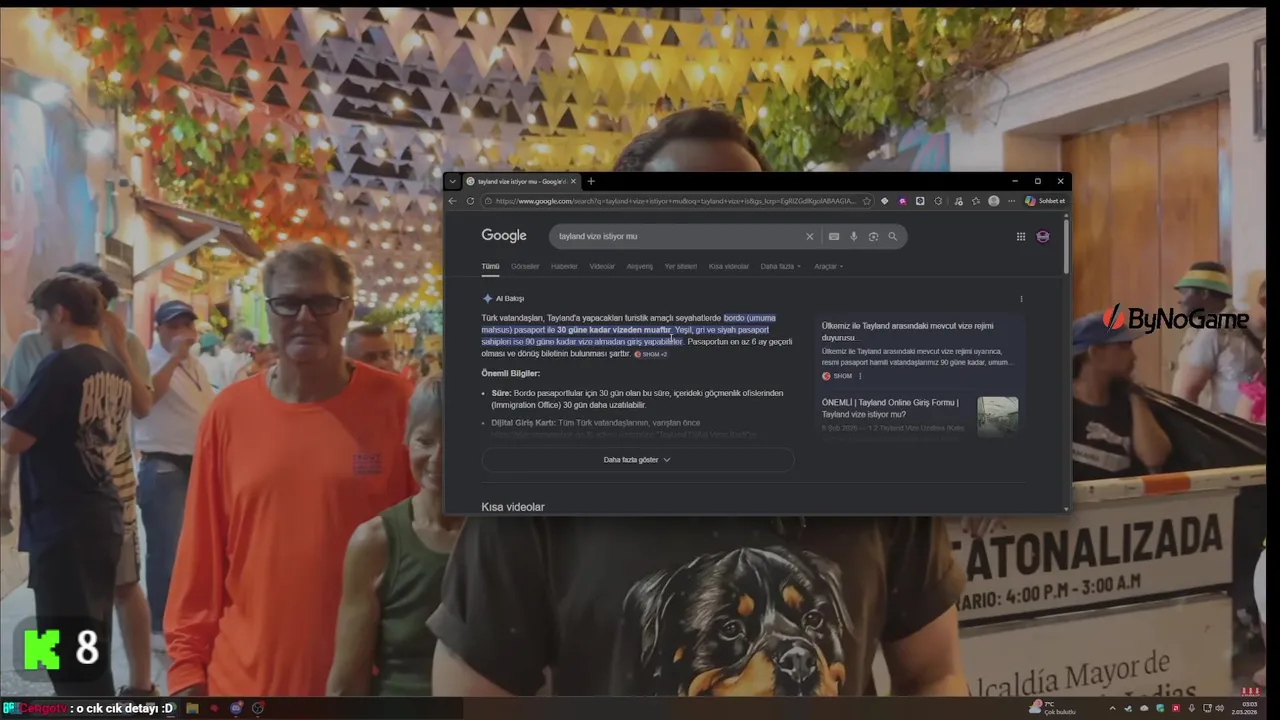
Task: Open the AI Bakışı three-dot options
Action: [1021, 298]
